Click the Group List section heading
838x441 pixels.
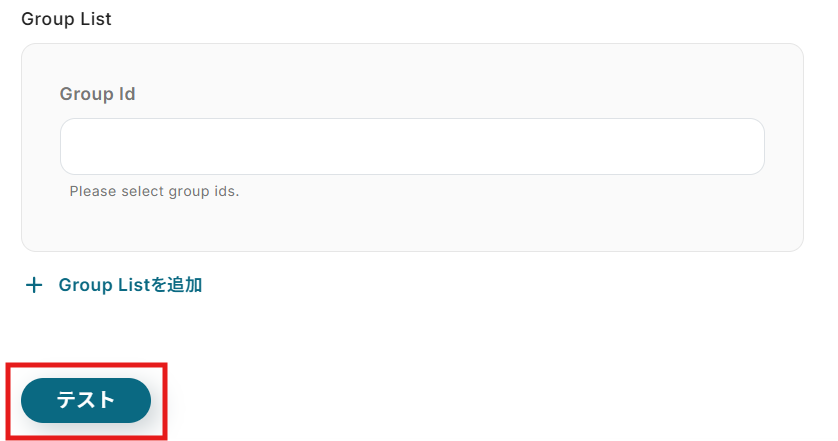[x=66, y=19]
